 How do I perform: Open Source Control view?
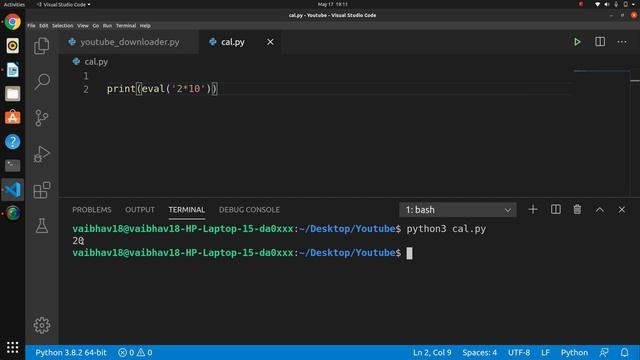point(42,118)
